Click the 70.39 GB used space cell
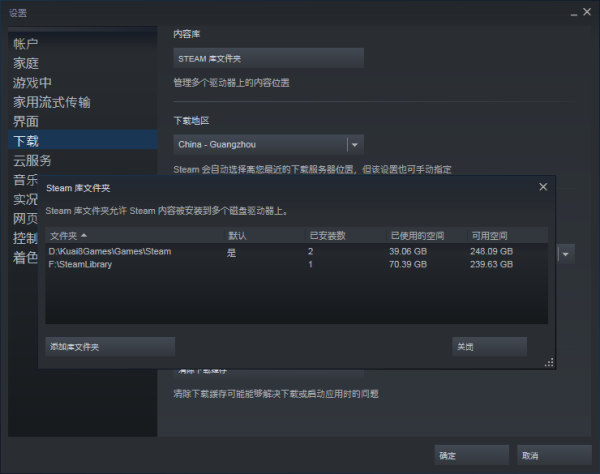The image size is (600, 474). click(408, 264)
